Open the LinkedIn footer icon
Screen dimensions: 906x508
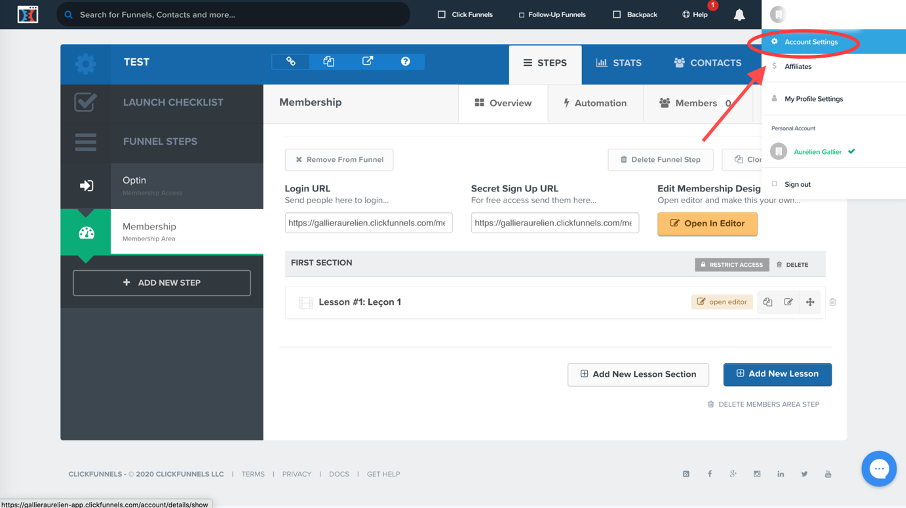coord(781,474)
